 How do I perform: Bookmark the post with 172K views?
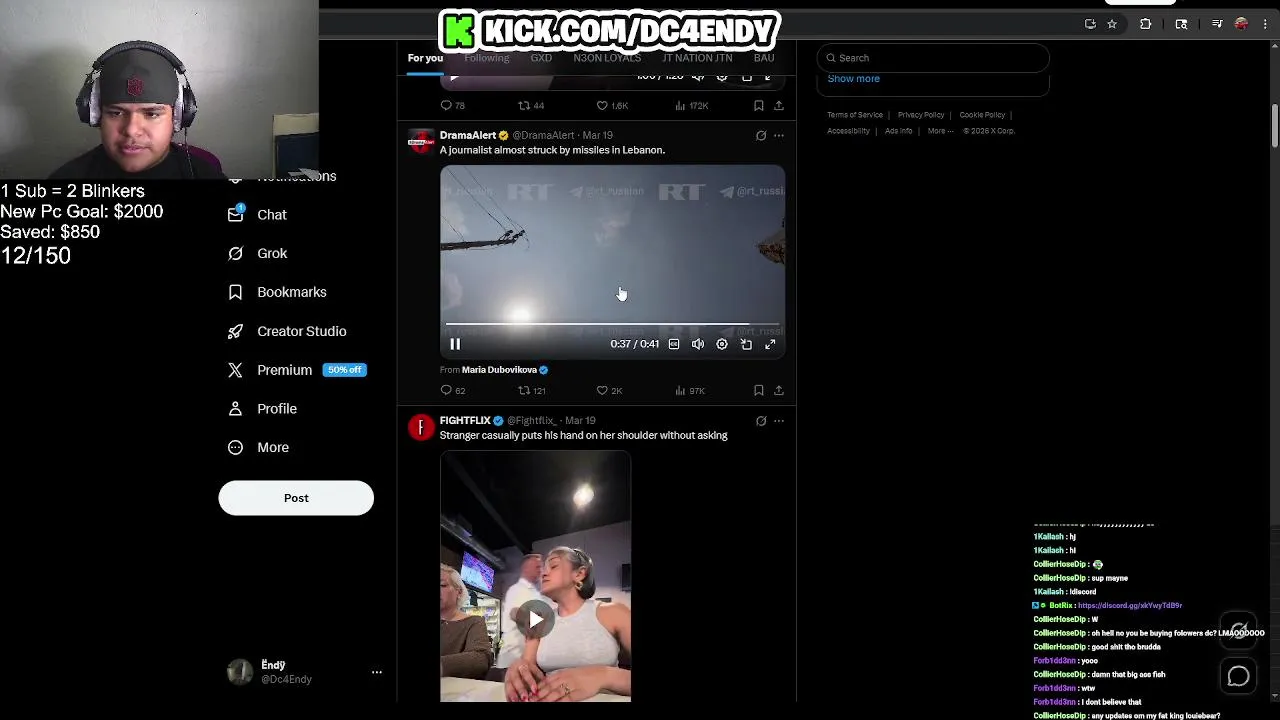pyautogui.click(x=759, y=105)
